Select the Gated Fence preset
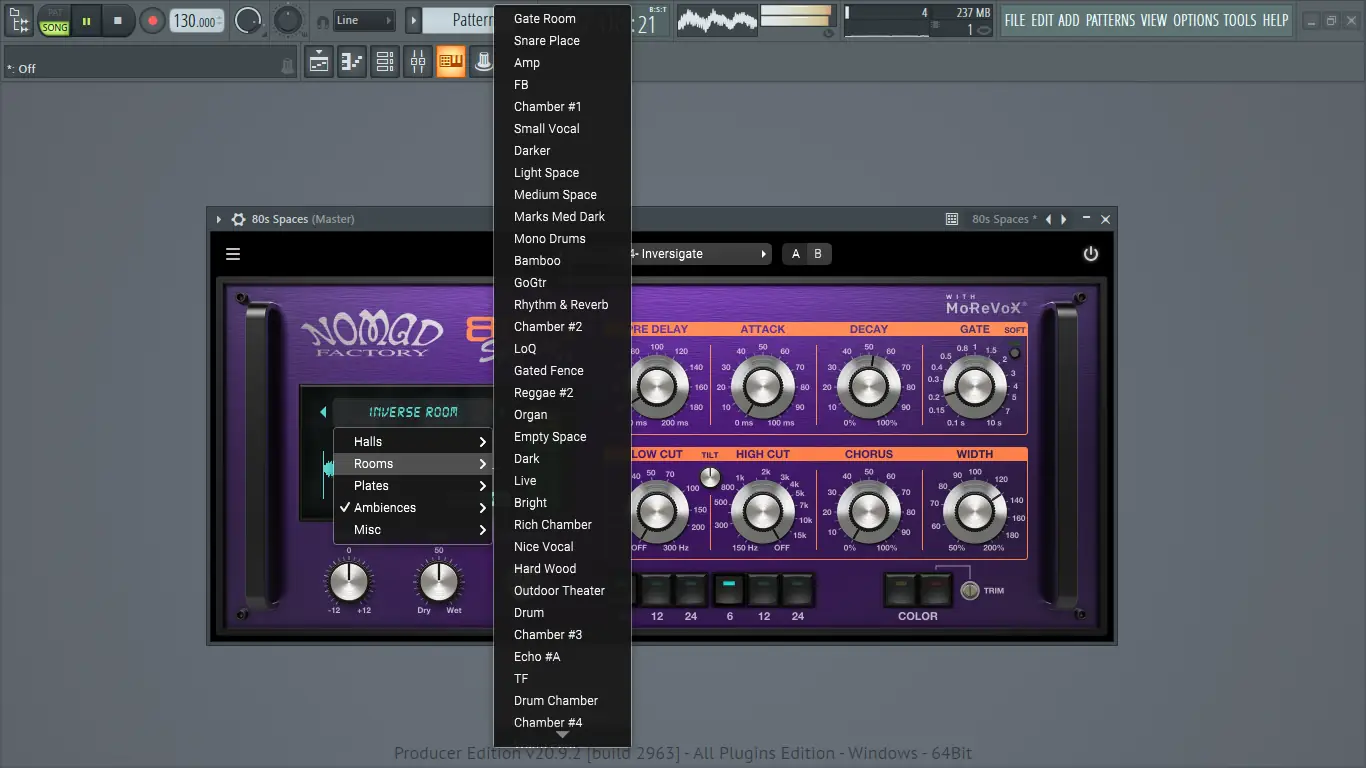Image resolution: width=1366 pixels, height=768 pixels. click(562, 371)
